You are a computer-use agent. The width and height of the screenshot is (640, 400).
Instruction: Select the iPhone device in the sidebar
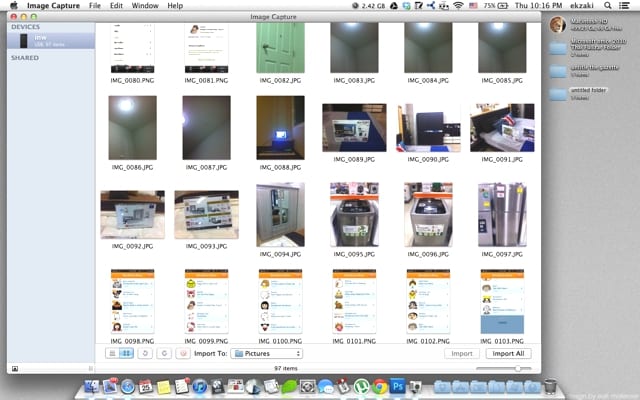point(51,40)
